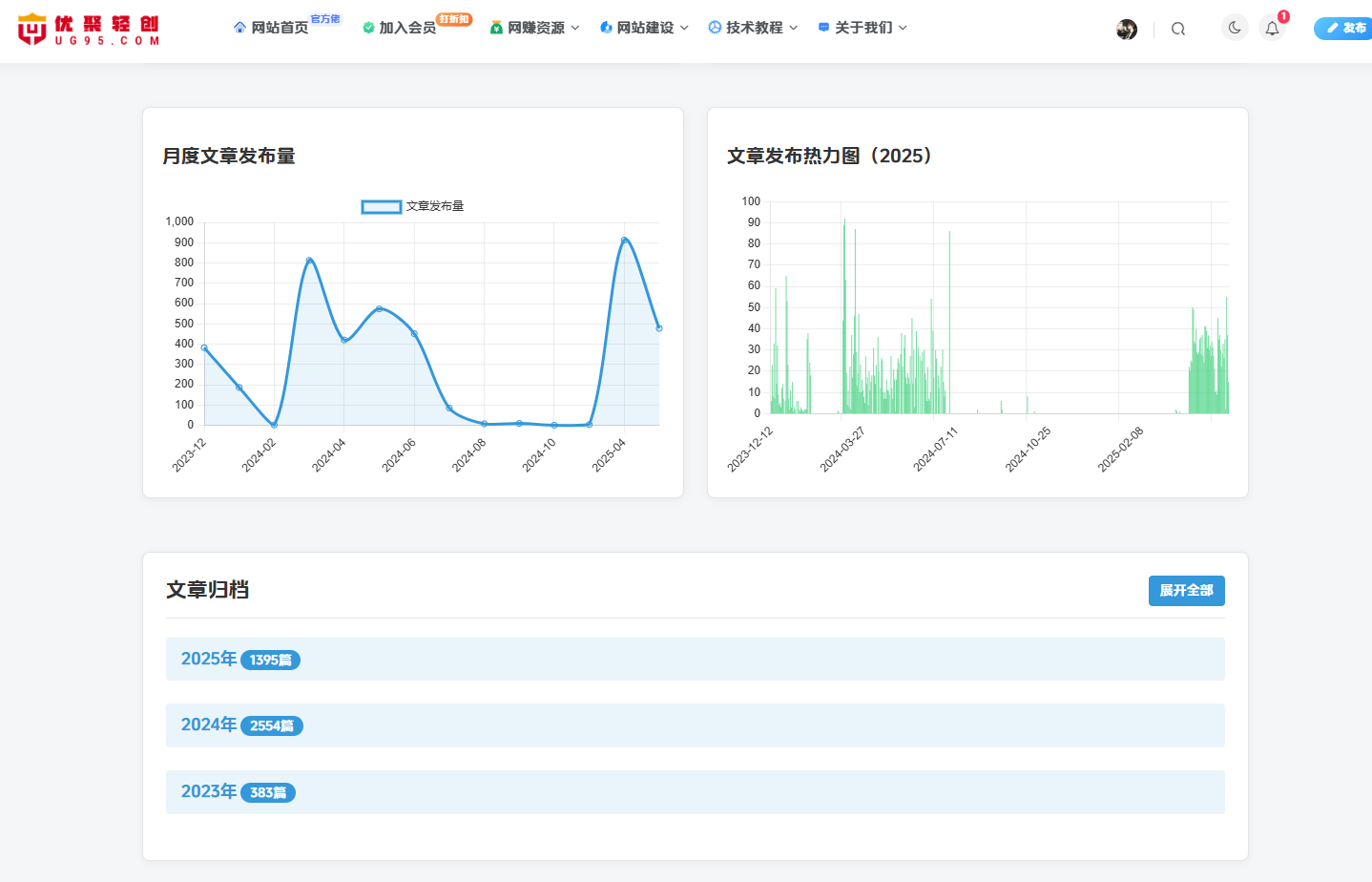
Task: Go to 网站首页 in navigation
Action: coord(280,28)
